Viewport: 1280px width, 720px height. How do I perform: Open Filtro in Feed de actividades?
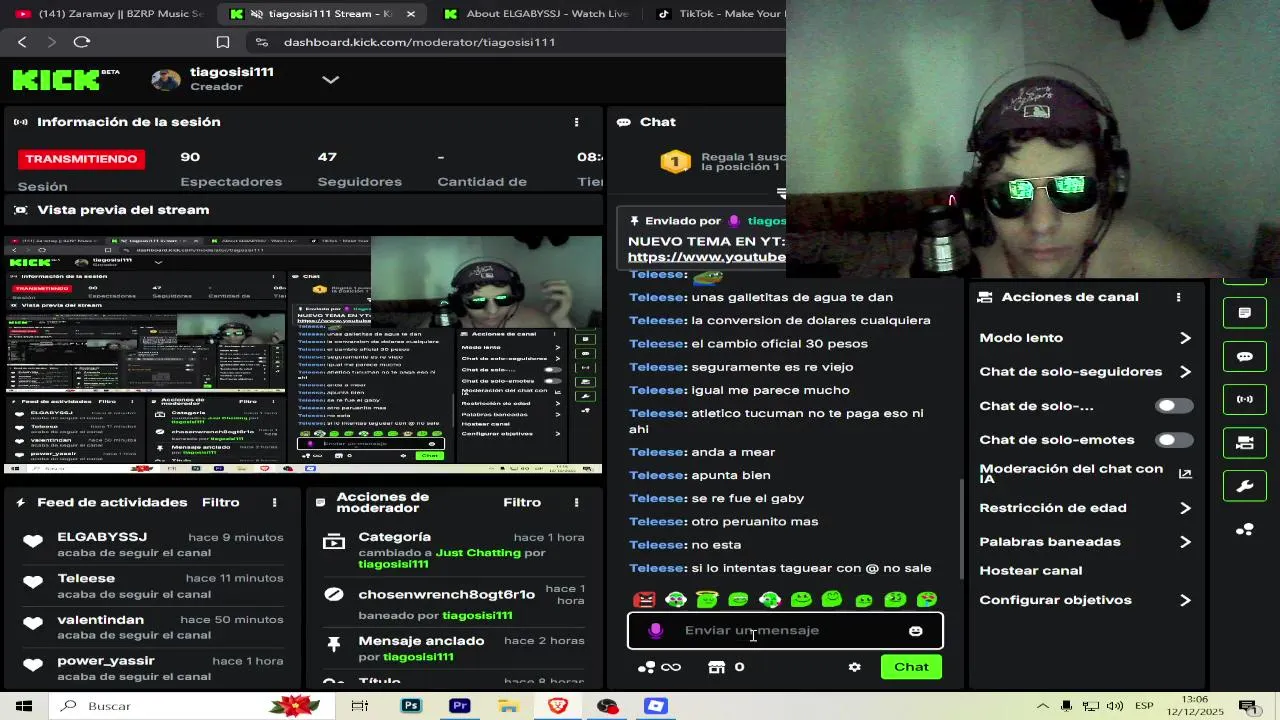(x=221, y=502)
